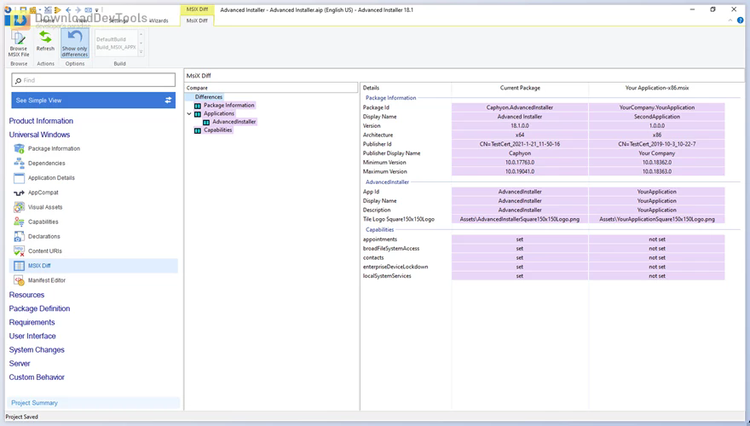Expand the Build gallery list
Image resolution: width=750 pixels, height=426 pixels.
(x=141, y=52)
